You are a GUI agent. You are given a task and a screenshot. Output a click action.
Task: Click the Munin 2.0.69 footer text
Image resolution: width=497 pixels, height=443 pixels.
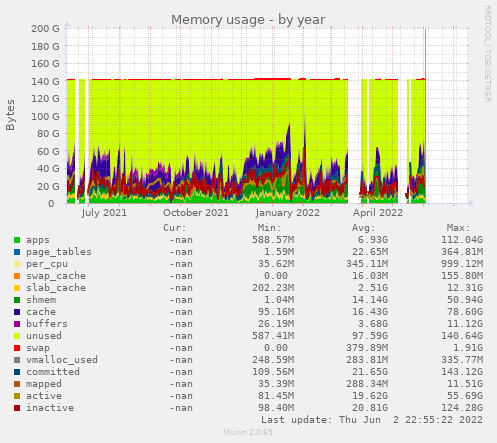point(248,432)
